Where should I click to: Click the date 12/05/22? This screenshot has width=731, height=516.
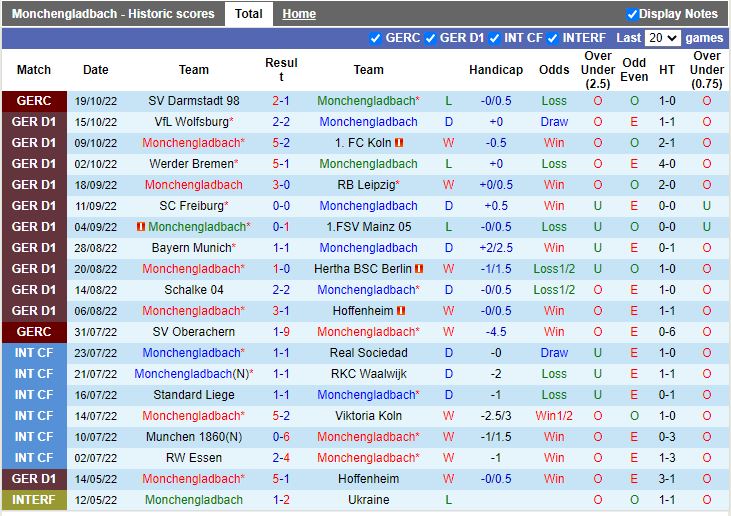(x=96, y=500)
